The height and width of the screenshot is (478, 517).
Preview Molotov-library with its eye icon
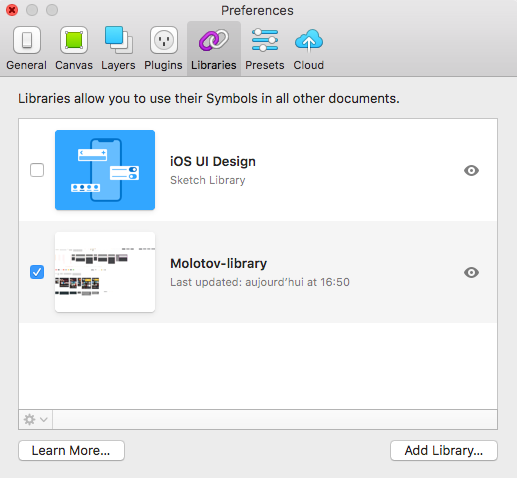pos(471,272)
